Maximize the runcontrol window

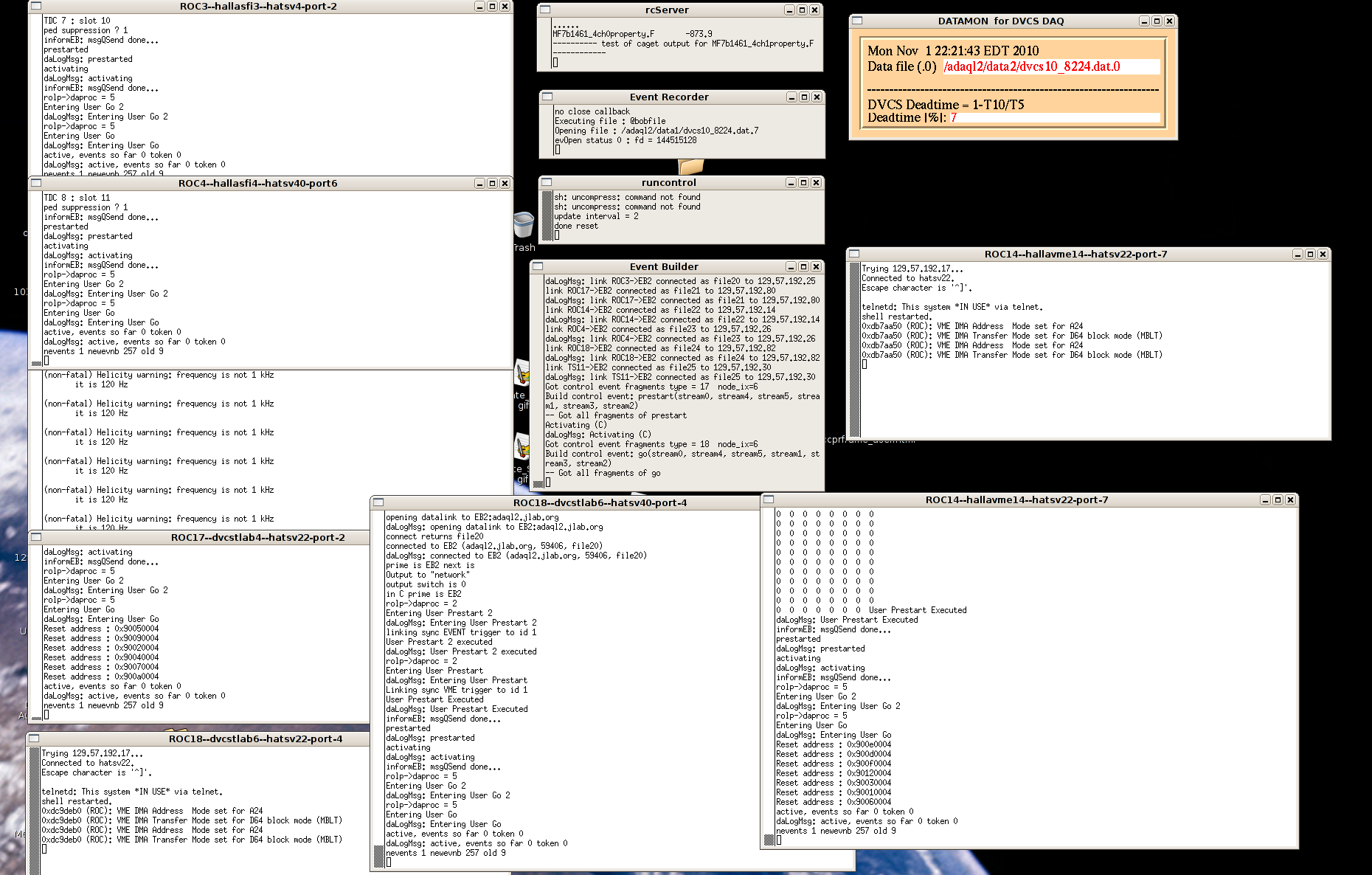(803, 182)
